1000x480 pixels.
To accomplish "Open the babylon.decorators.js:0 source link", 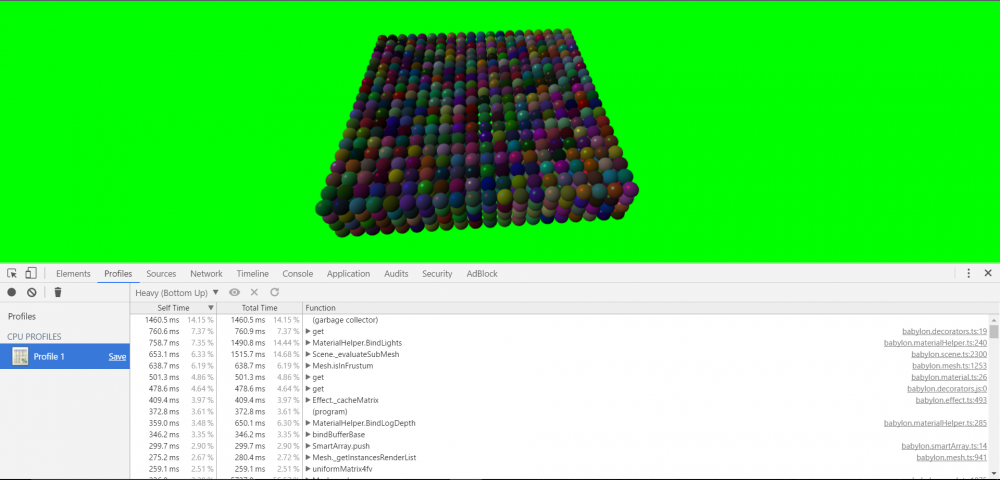I will [947, 389].
